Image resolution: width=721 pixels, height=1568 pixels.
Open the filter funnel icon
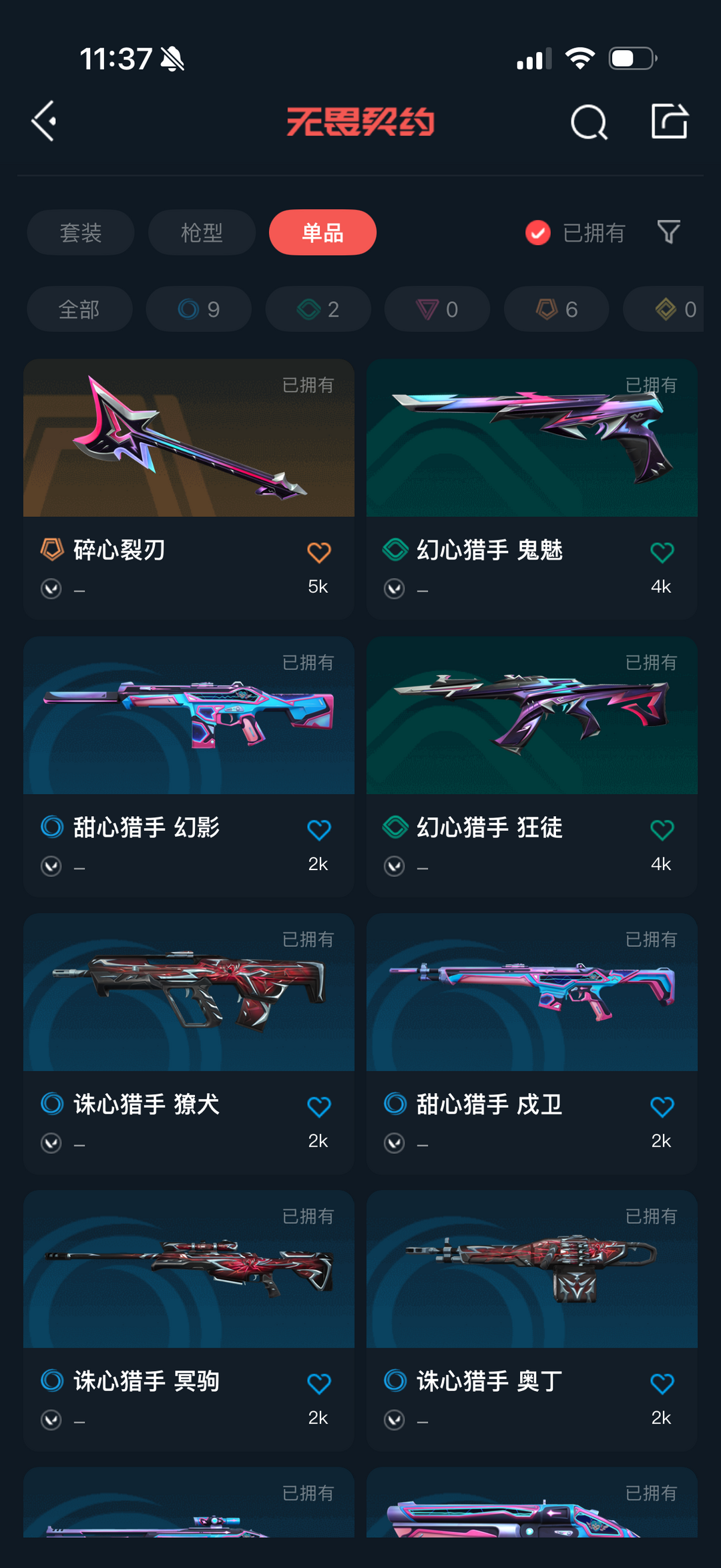668,232
